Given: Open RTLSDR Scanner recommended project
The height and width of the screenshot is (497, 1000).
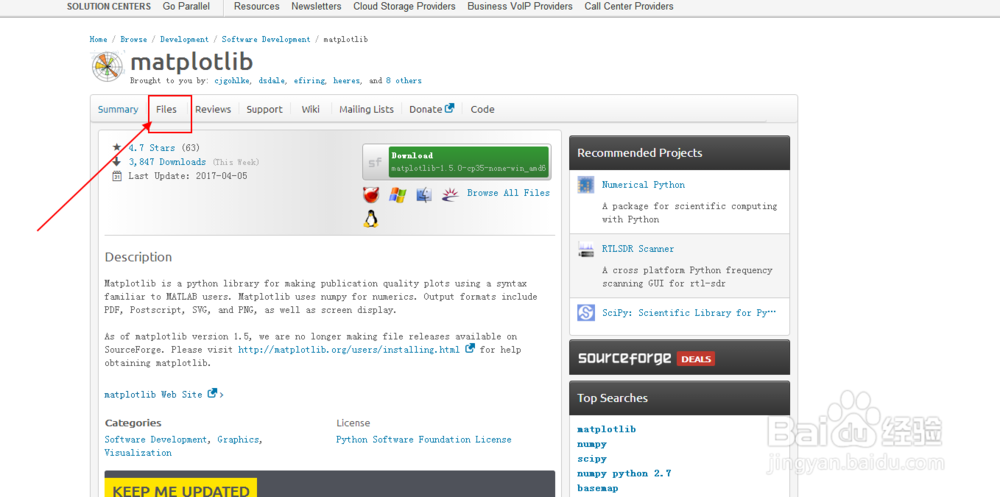Looking at the screenshot, I should pos(638,249).
